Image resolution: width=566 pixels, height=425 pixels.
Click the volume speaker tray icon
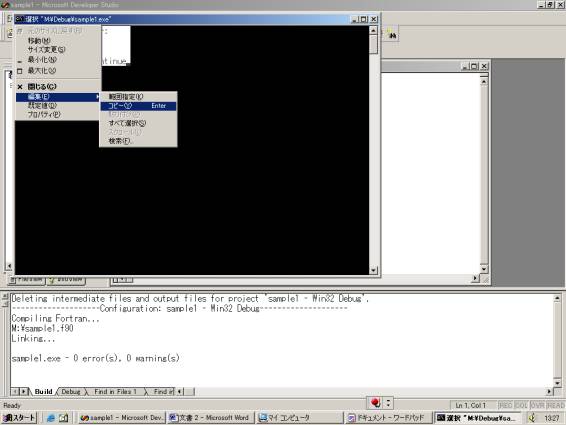(532, 418)
